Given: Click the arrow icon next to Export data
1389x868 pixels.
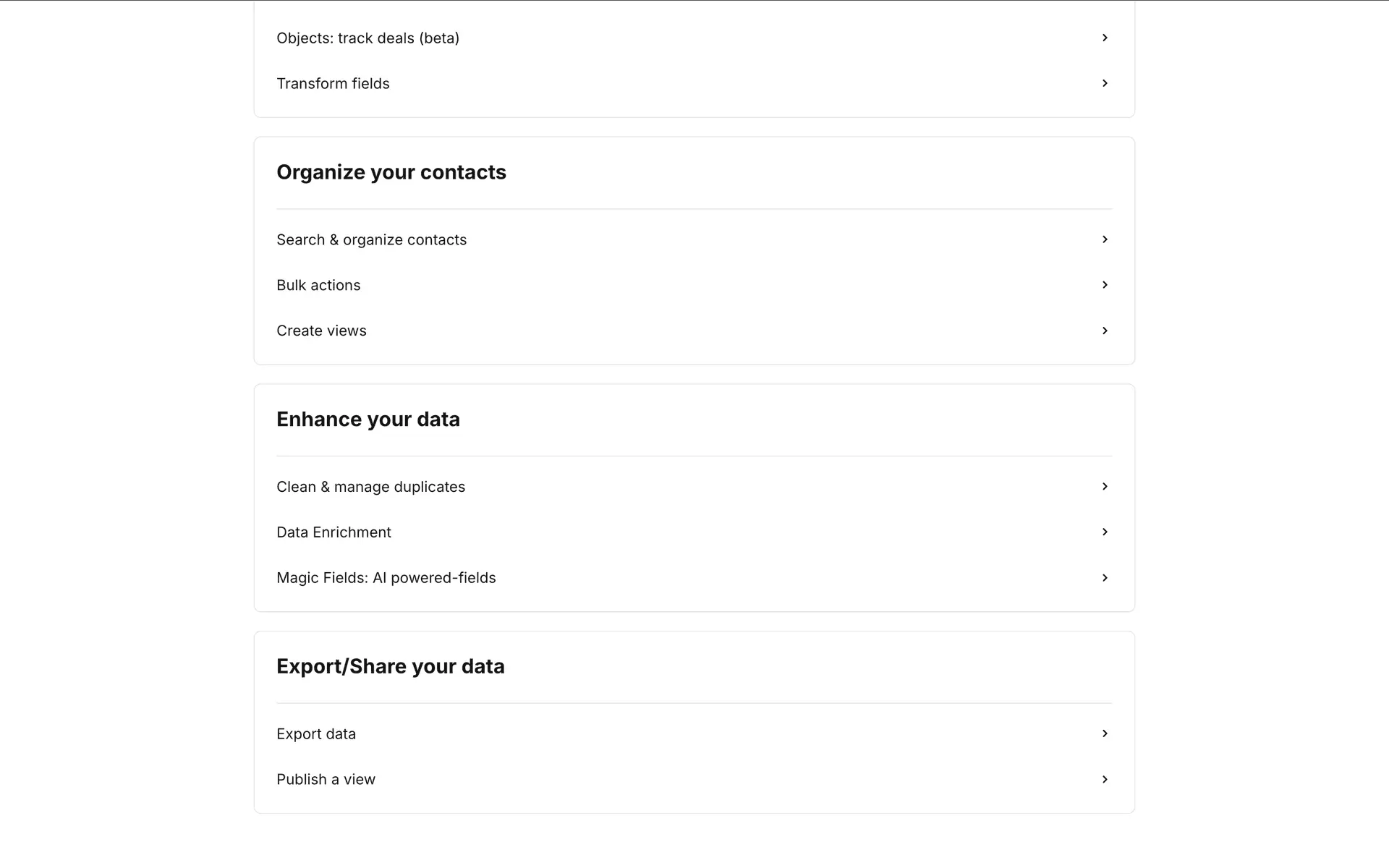Looking at the screenshot, I should [1105, 733].
